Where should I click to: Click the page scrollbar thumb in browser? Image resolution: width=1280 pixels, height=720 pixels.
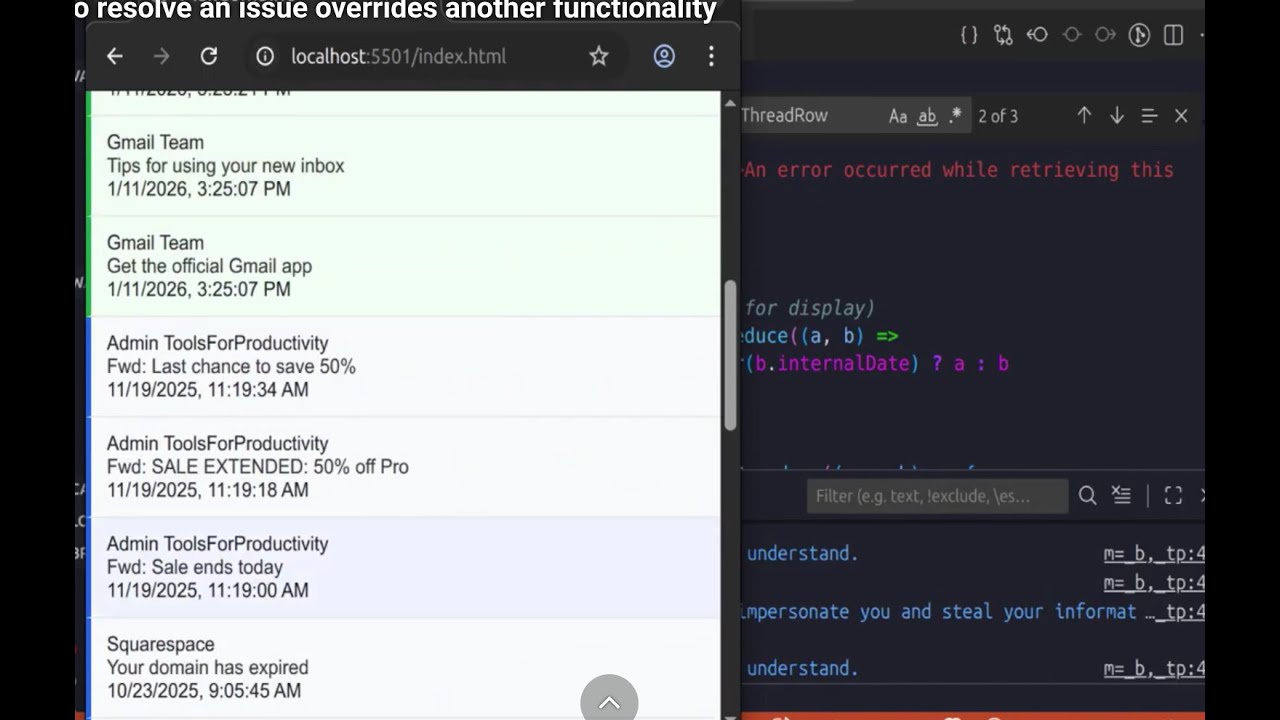[730, 355]
